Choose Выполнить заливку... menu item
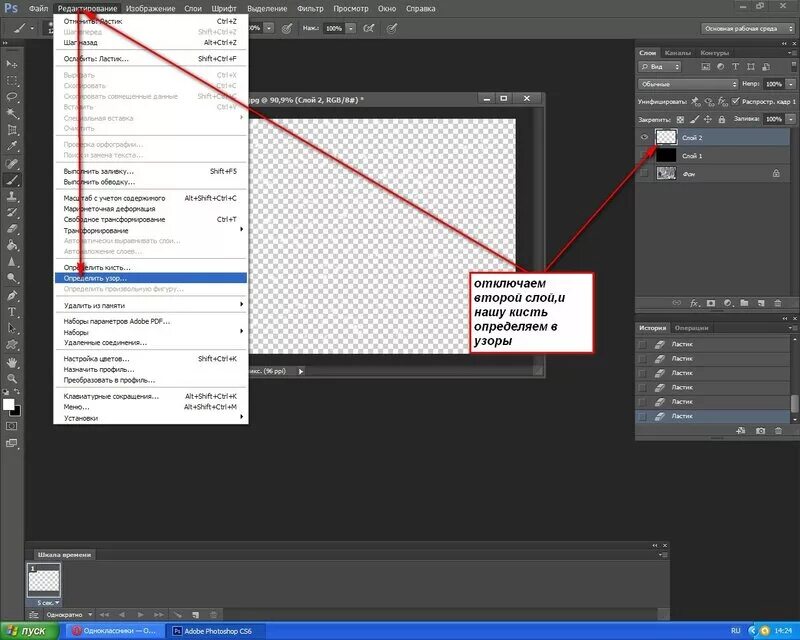This screenshot has width=800, height=640. pos(151,171)
